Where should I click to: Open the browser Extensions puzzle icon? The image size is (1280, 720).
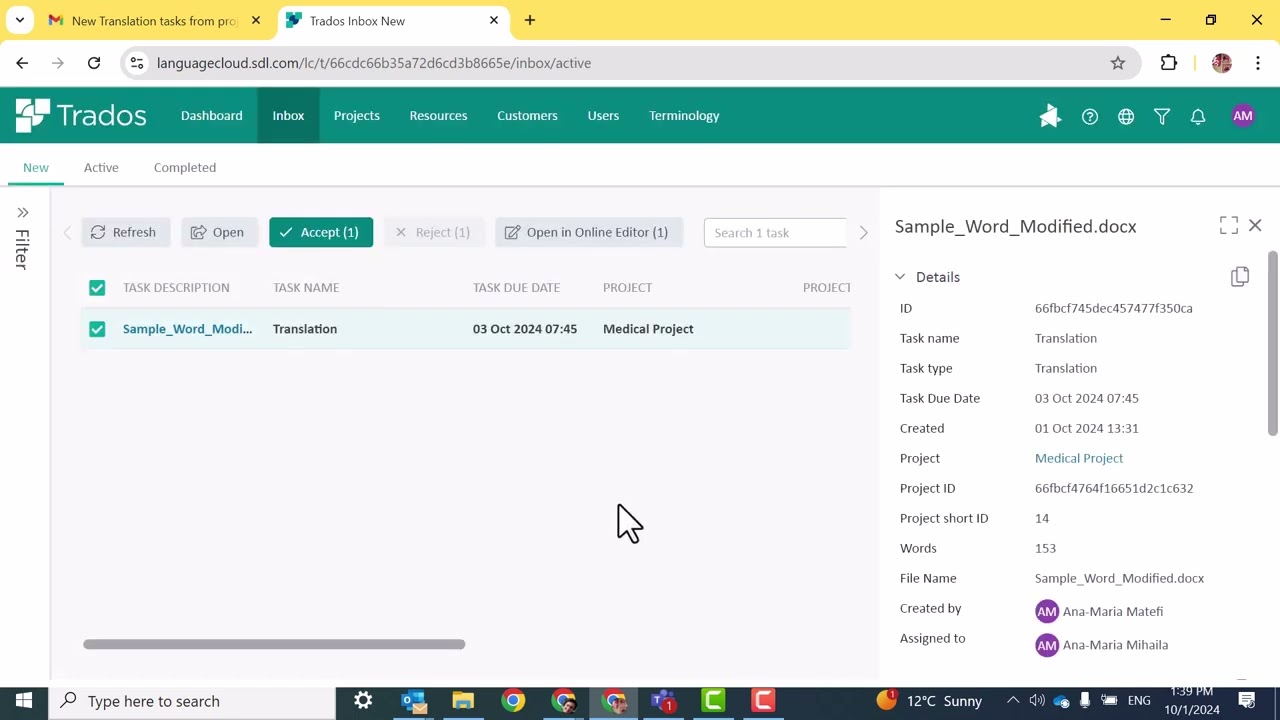1169,63
